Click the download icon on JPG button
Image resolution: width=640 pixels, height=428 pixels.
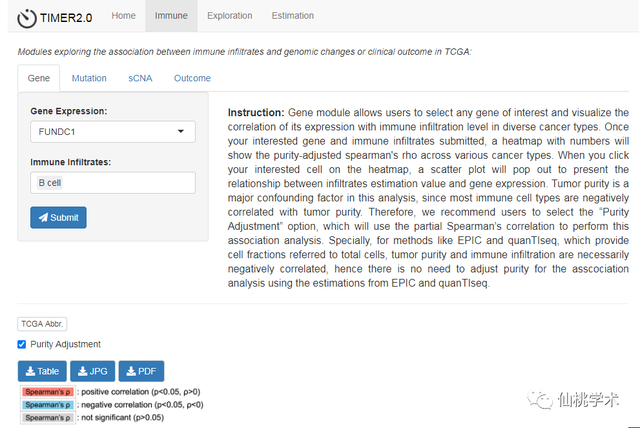coord(85,371)
